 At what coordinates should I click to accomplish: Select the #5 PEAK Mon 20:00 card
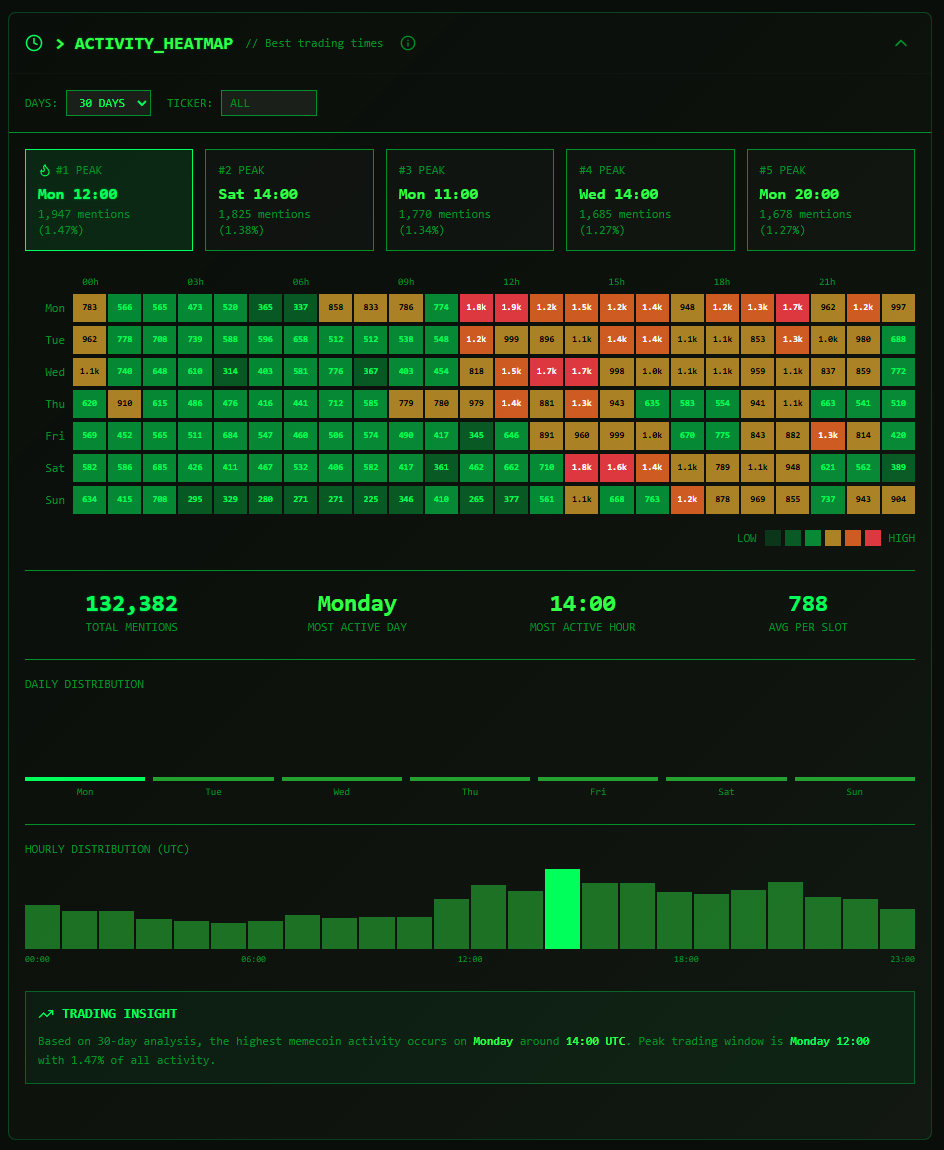point(830,200)
